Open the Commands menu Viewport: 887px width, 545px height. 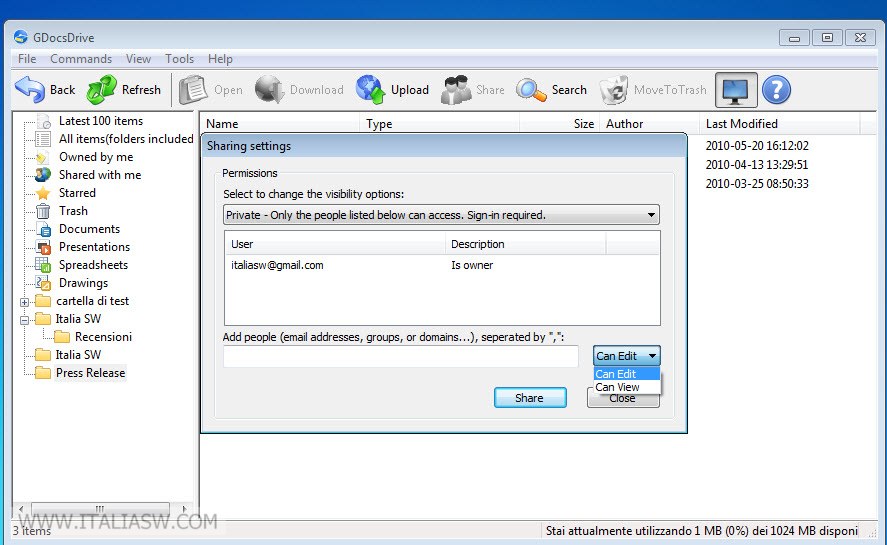(x=81, y=59)
